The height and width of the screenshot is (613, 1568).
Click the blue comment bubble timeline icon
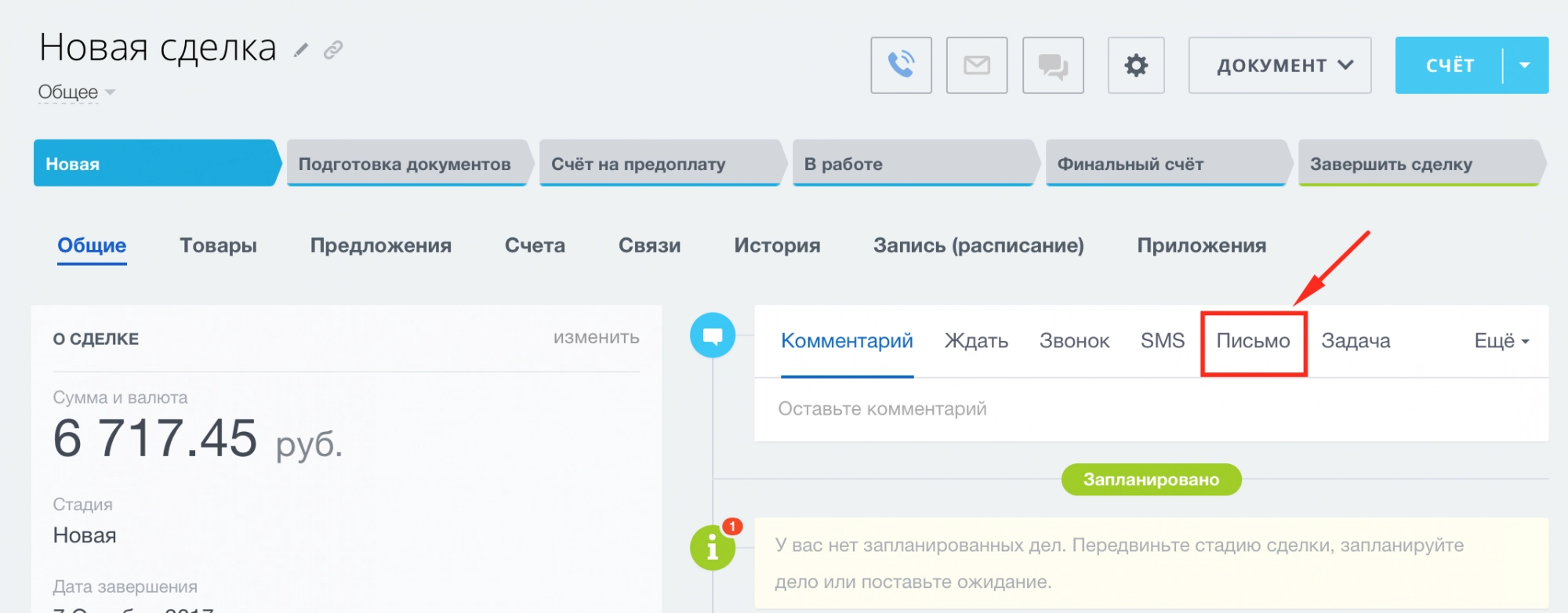point(713,336)
